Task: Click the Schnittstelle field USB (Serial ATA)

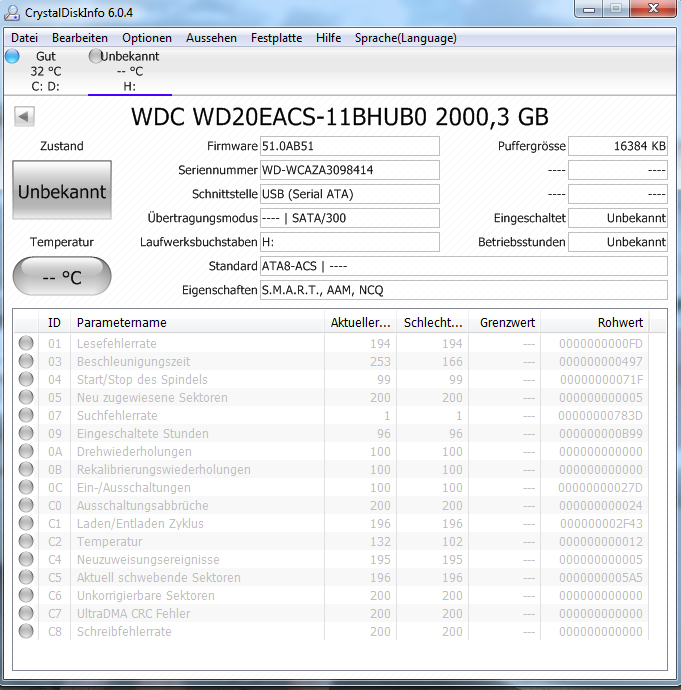Action: click(350, 194)
